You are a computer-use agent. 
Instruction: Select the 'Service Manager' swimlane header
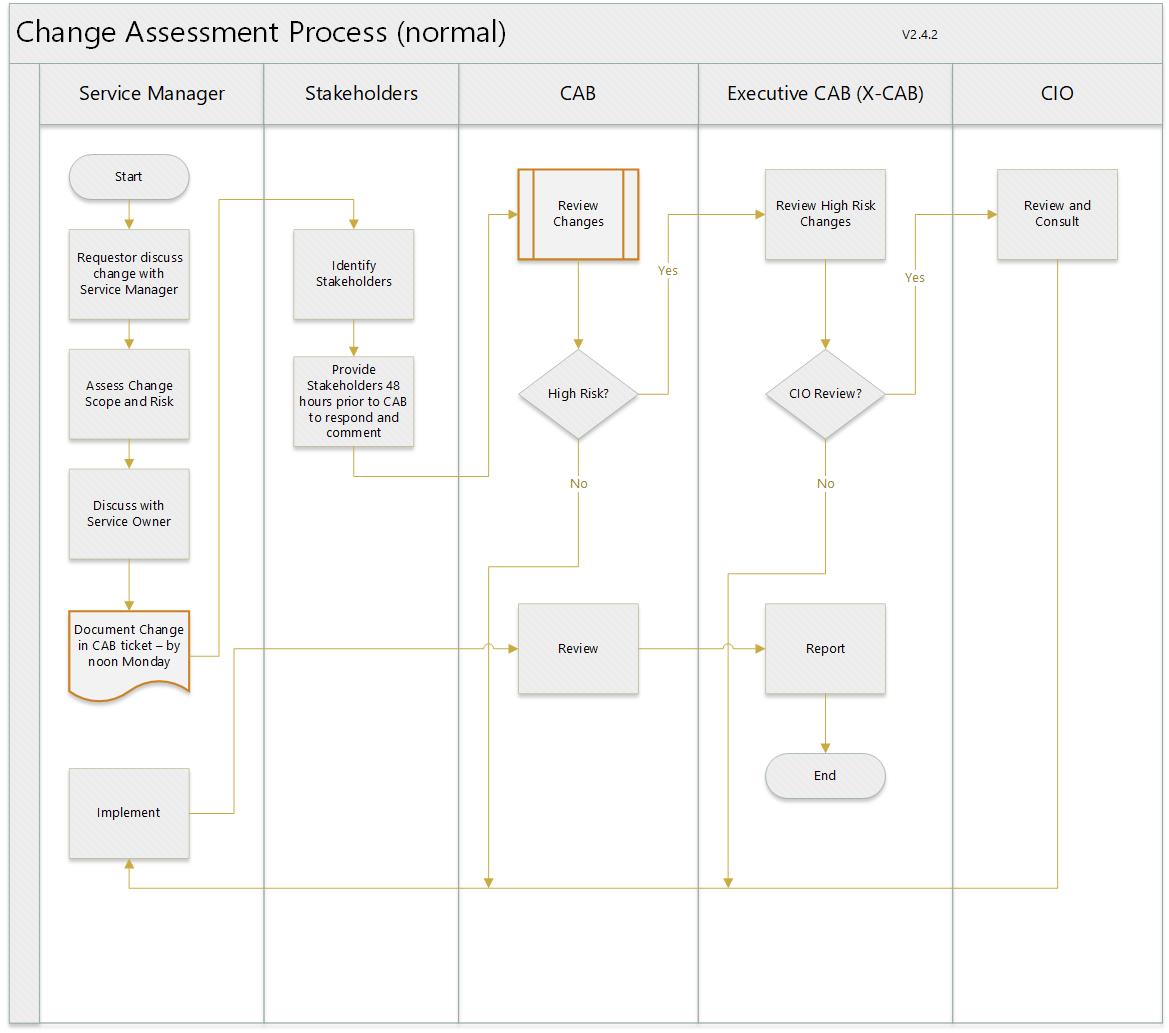pos(152,94)
